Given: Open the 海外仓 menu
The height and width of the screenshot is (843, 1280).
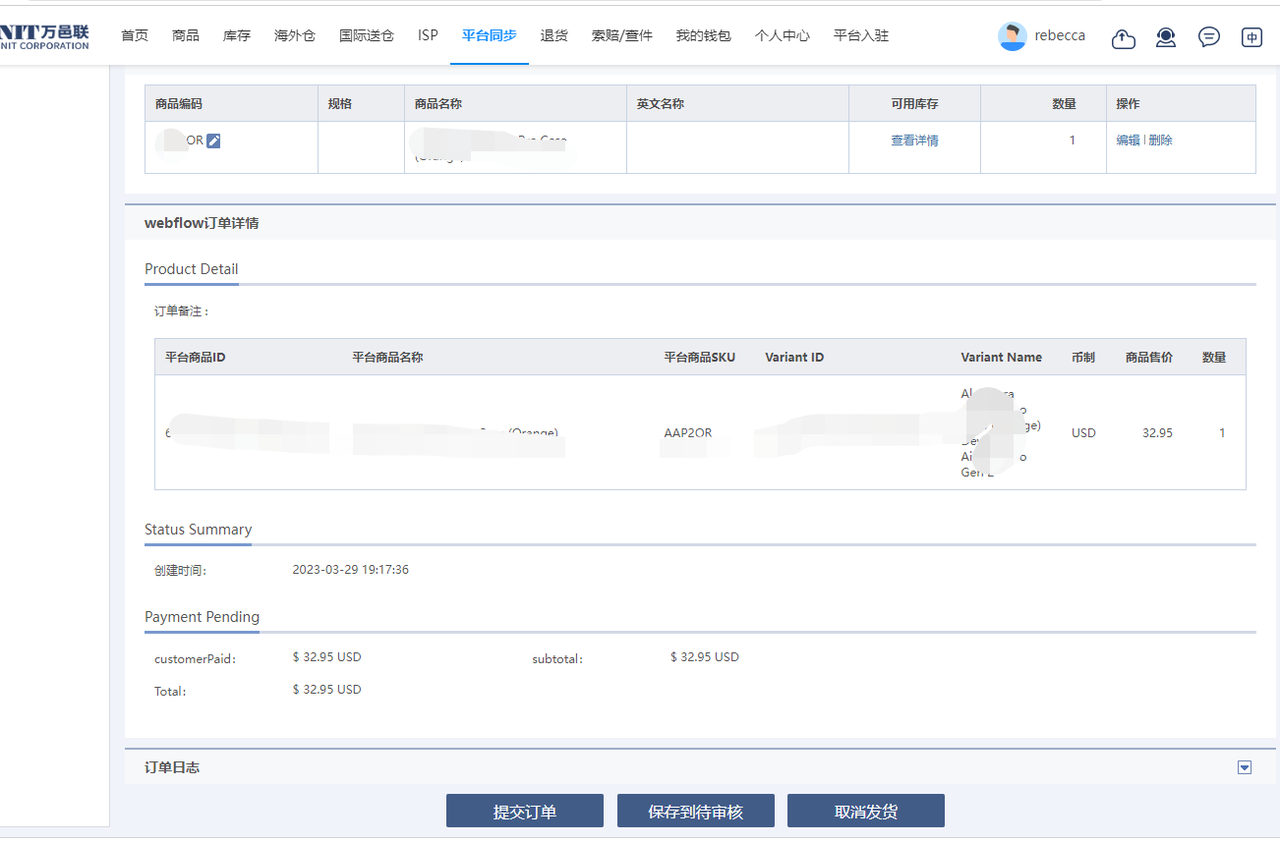Looking at the screenshot, I should coord(295,35).
